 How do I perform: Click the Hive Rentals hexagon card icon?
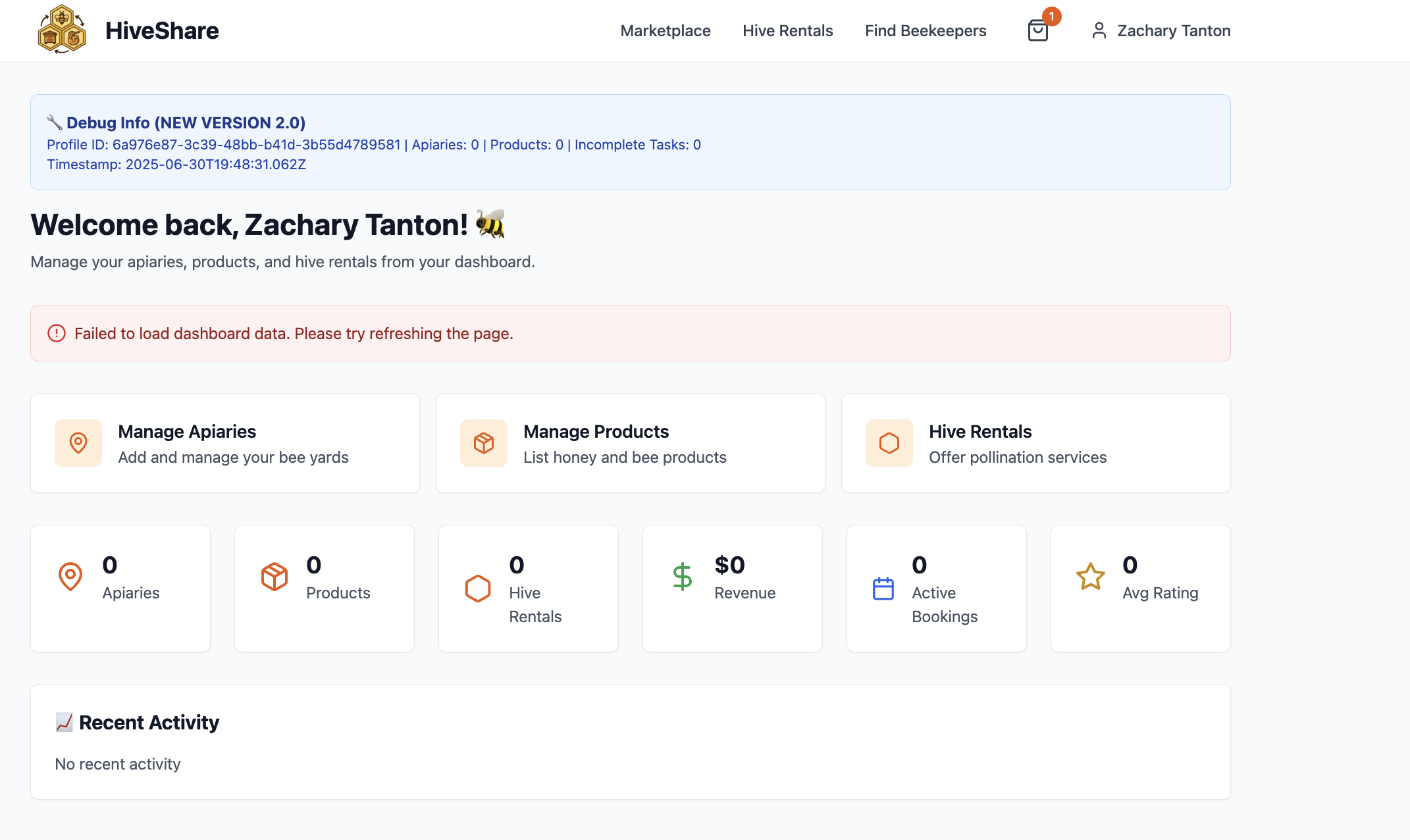pos(889,443)
